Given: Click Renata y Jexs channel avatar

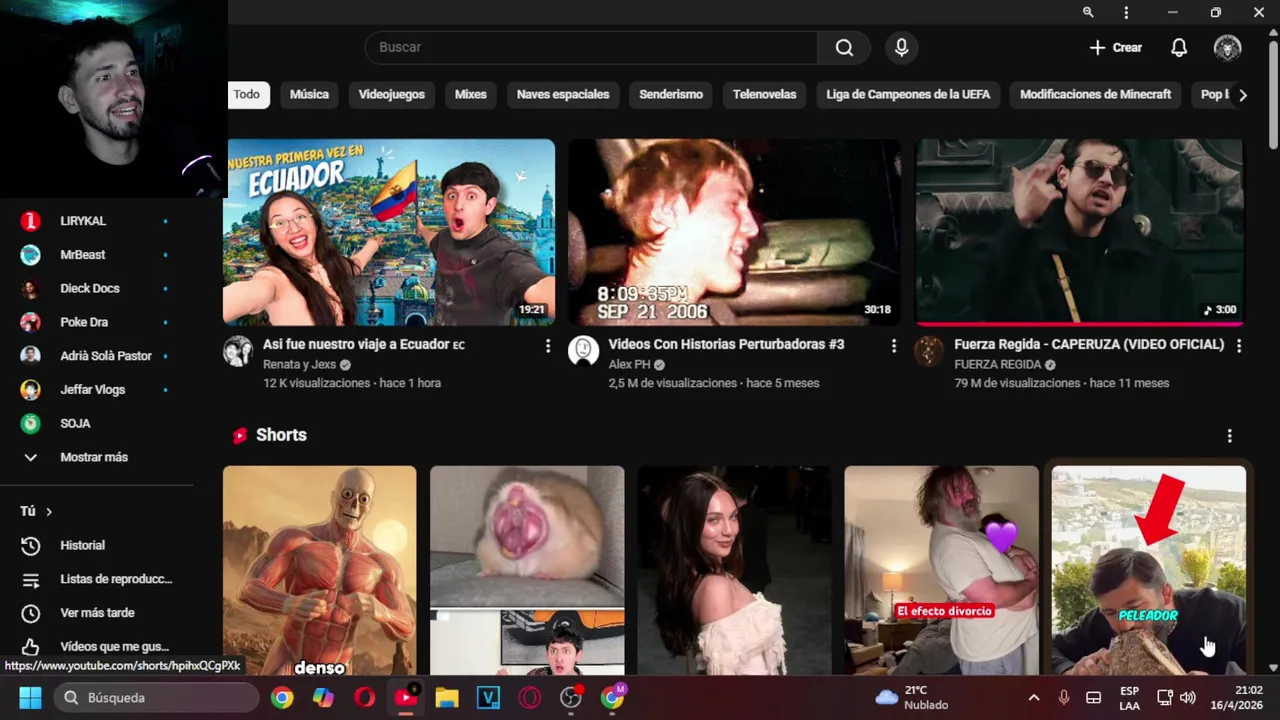Looking at the screenshot, I should pyautogui.click(x=238, y=351).
